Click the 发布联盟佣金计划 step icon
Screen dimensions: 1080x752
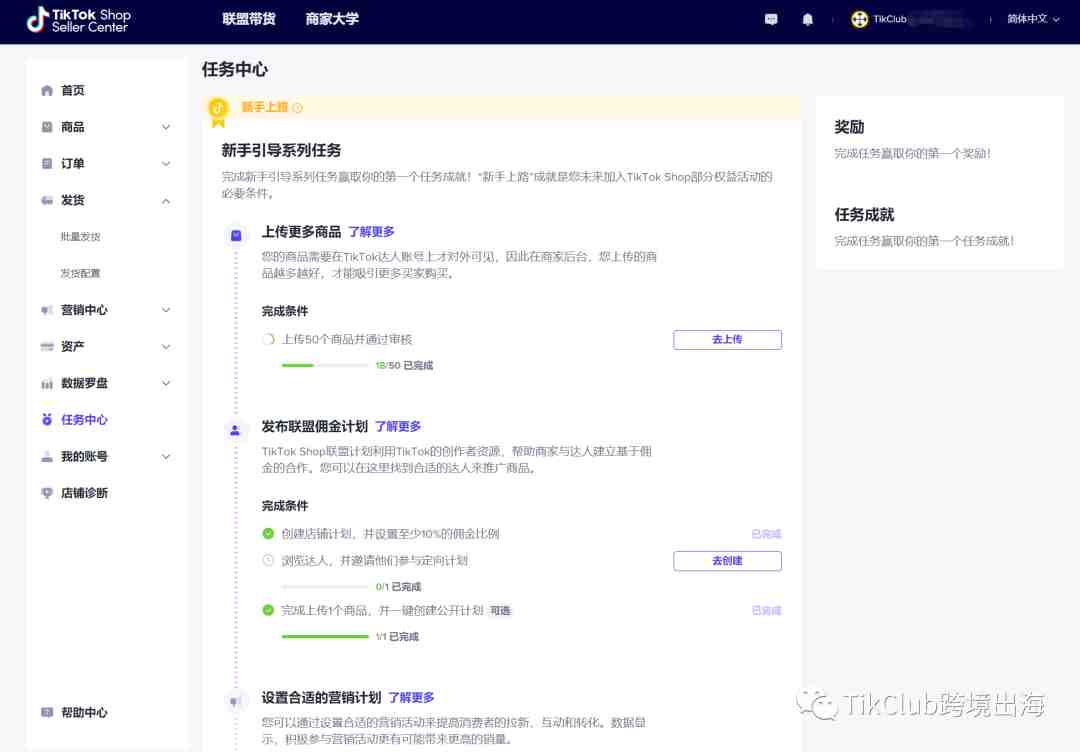click(x=235, y=430)
